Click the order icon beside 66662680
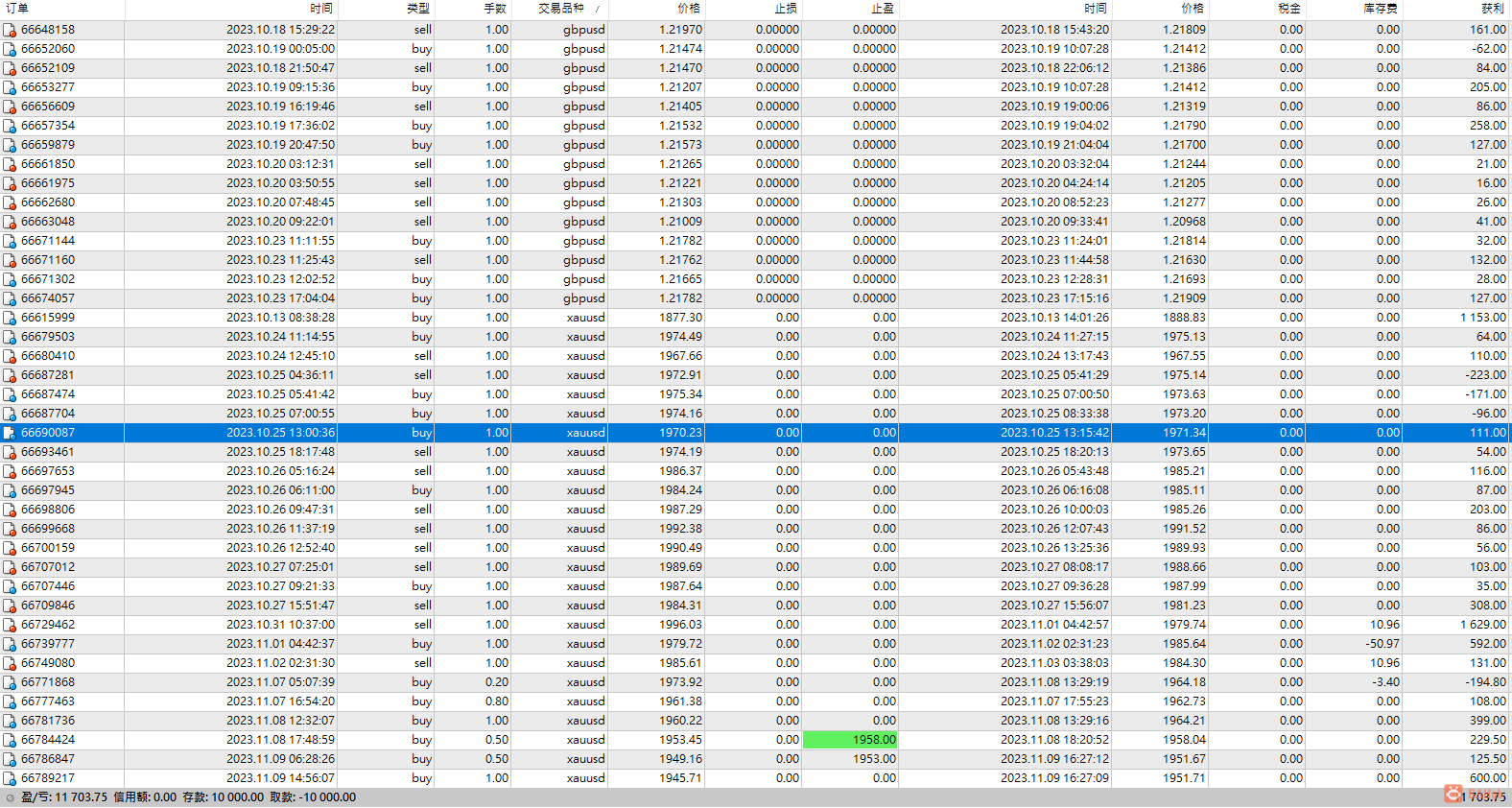 click(10, 202)
